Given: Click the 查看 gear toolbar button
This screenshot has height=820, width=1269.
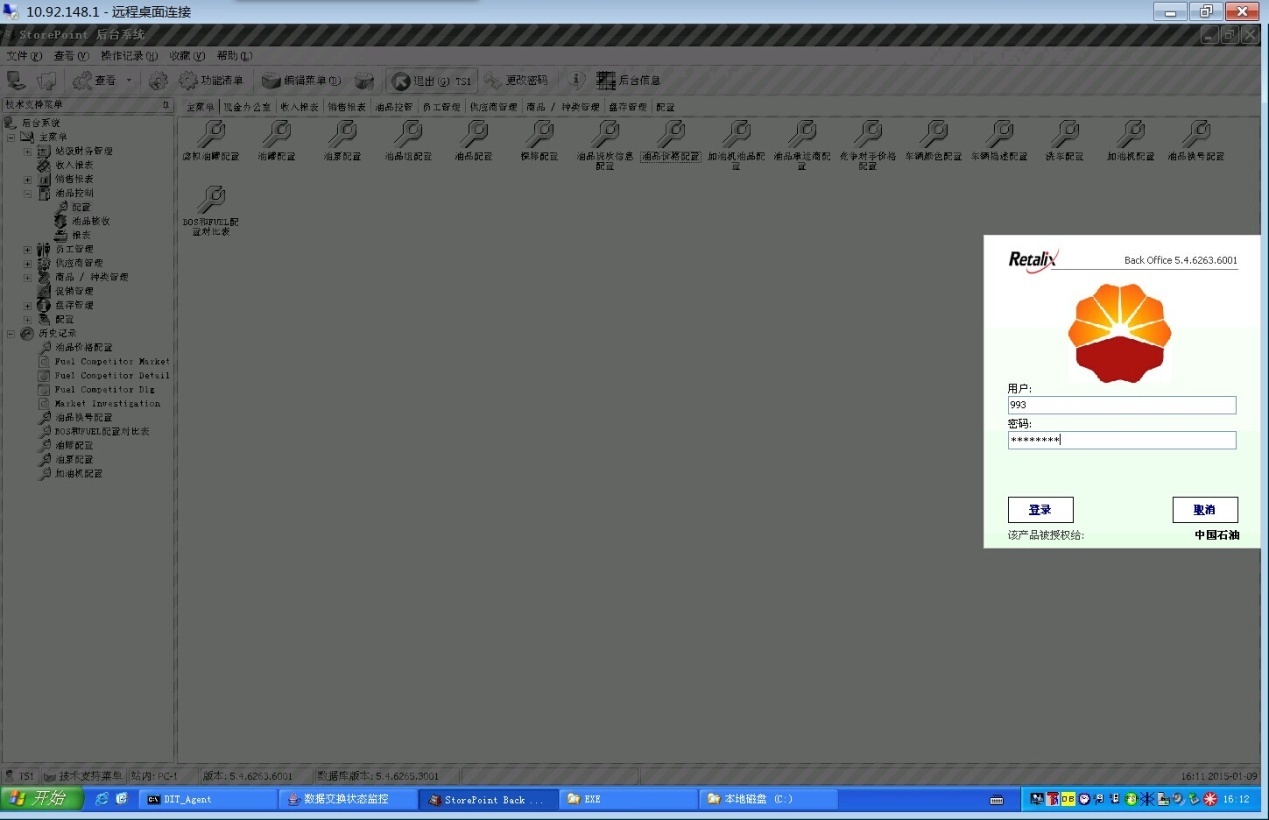Looking at the screenshot, I should pos(94,80).
